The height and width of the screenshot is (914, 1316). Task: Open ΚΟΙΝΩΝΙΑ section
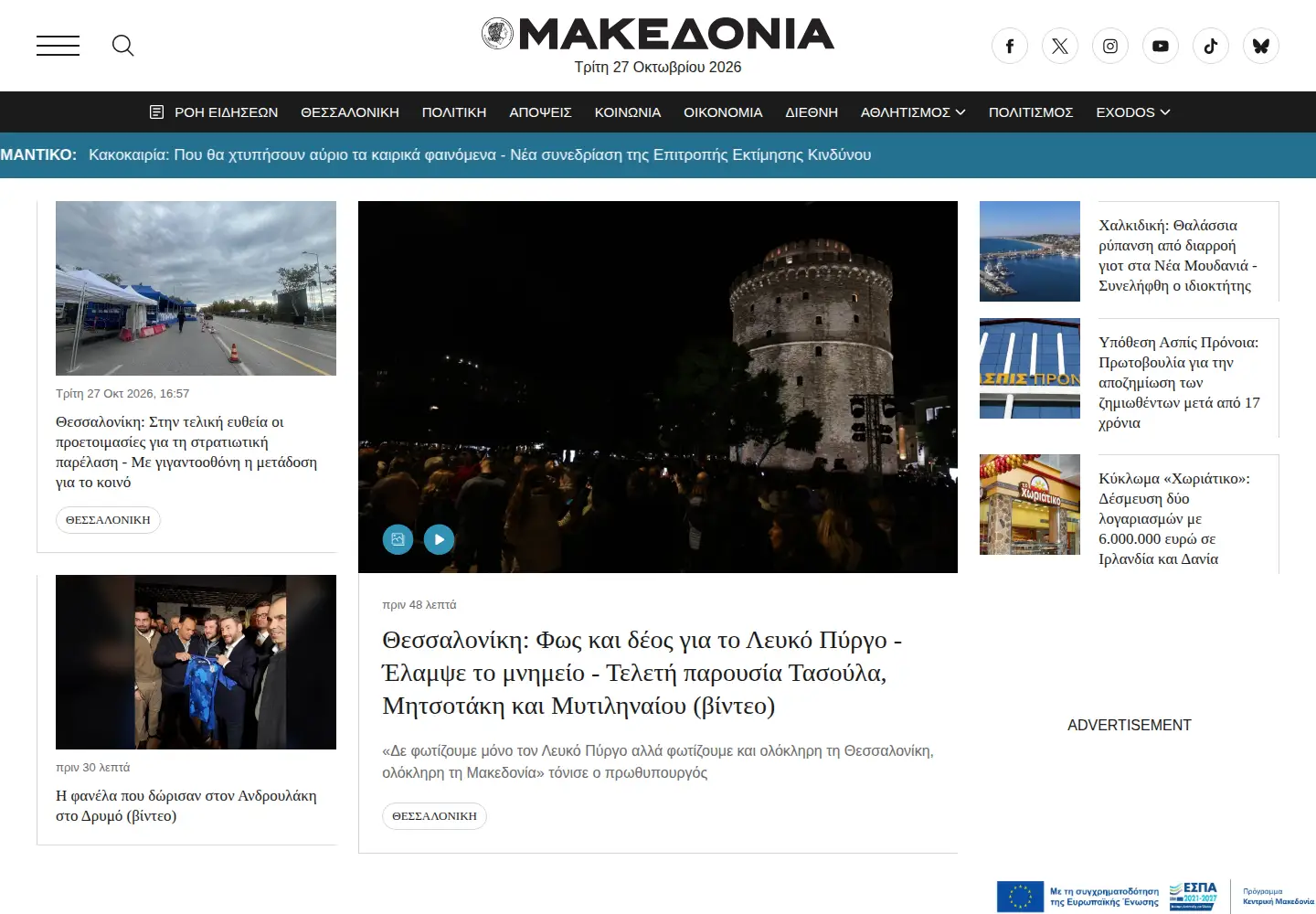pyautogui.click(x=628, y=112)
